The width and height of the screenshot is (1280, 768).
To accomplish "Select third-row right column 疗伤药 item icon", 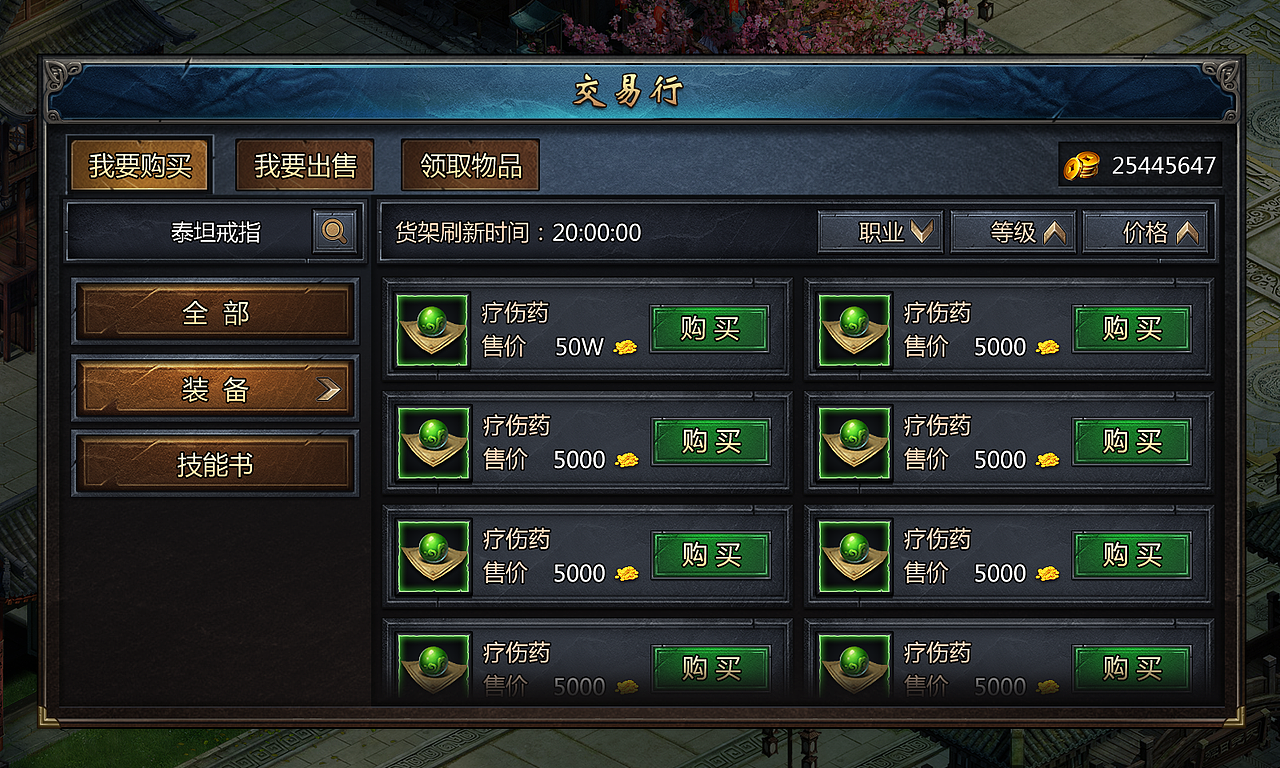I will click(x=855, y=557).
